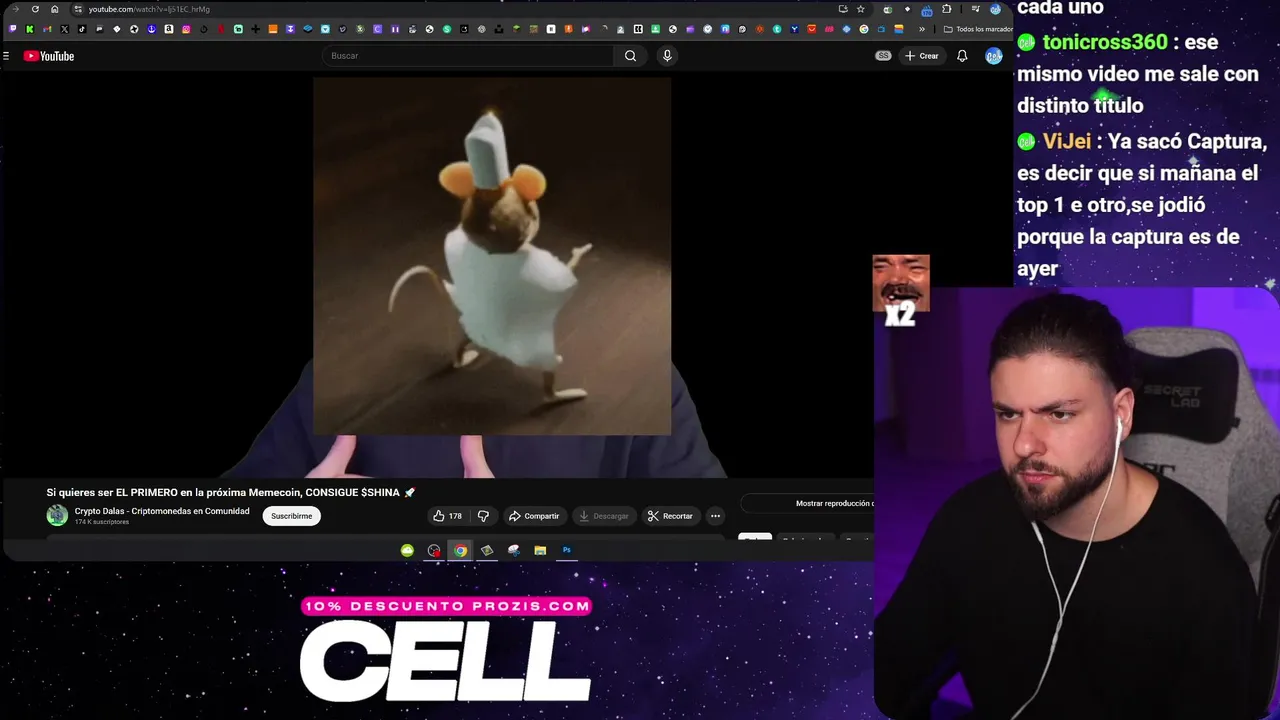Click the 174 K suscriptores text
The width and height of the screenshot is (1280, 720).
click(x=102, y=522)
